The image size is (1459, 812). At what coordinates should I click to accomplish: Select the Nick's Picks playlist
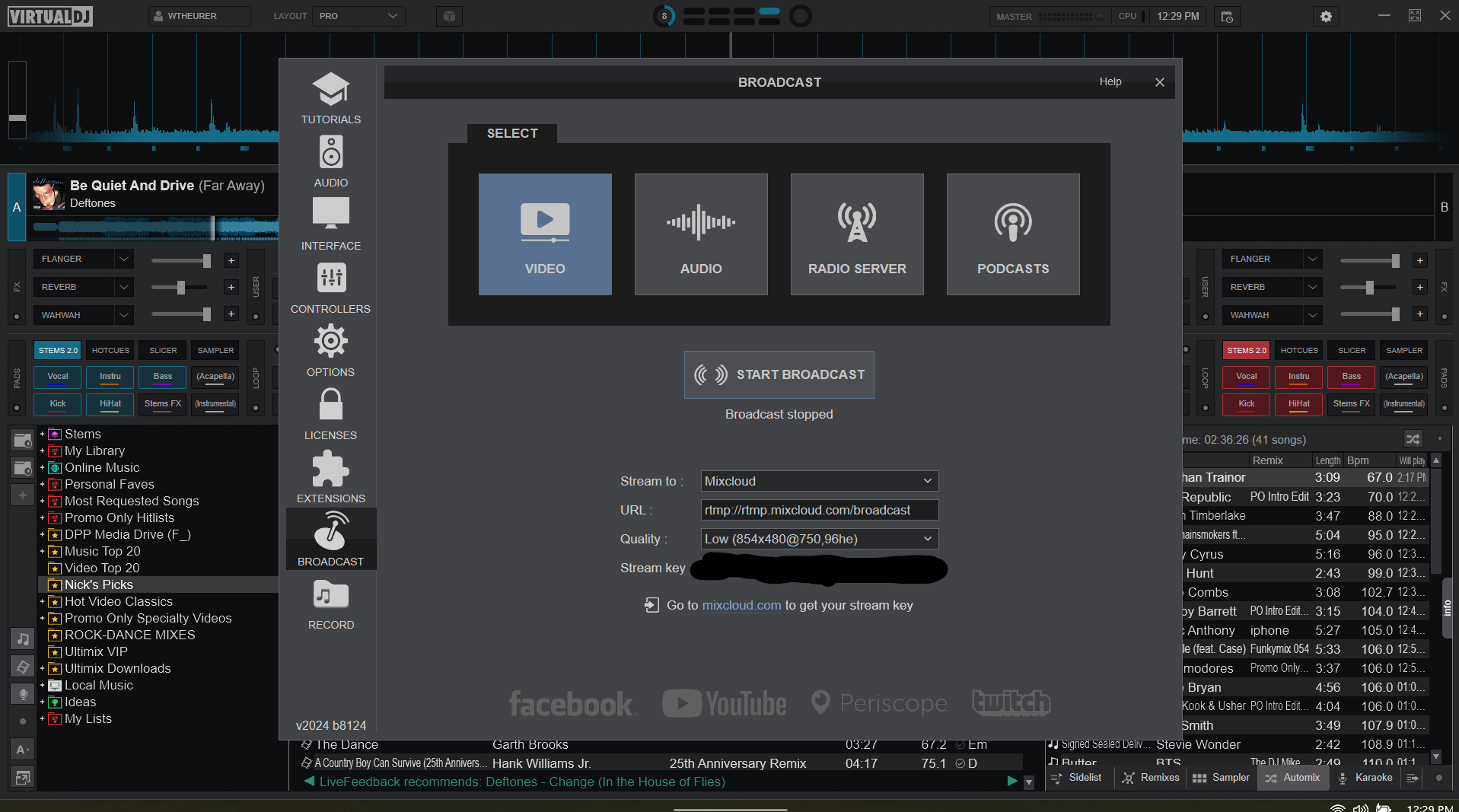click(99, 584)
